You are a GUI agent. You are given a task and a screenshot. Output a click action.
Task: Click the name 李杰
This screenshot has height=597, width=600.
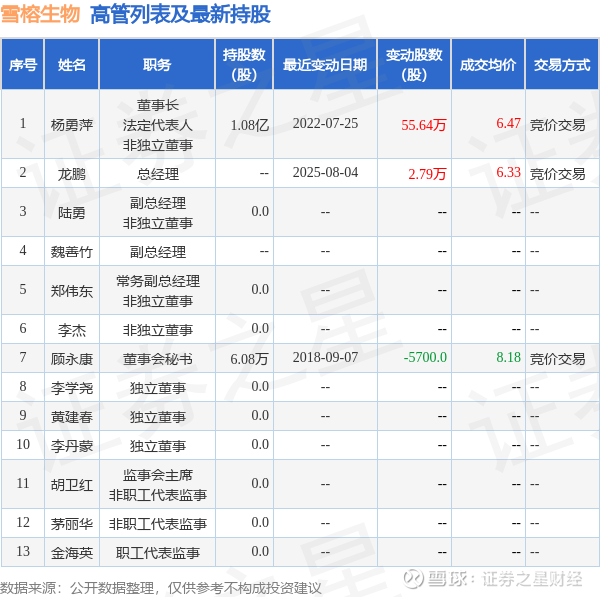[72, 330]
